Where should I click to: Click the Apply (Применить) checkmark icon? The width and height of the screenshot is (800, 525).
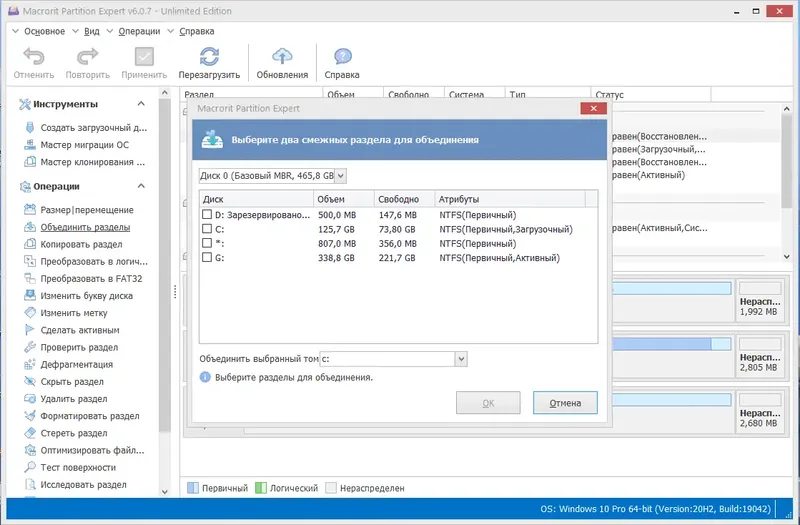coord(144,57)
